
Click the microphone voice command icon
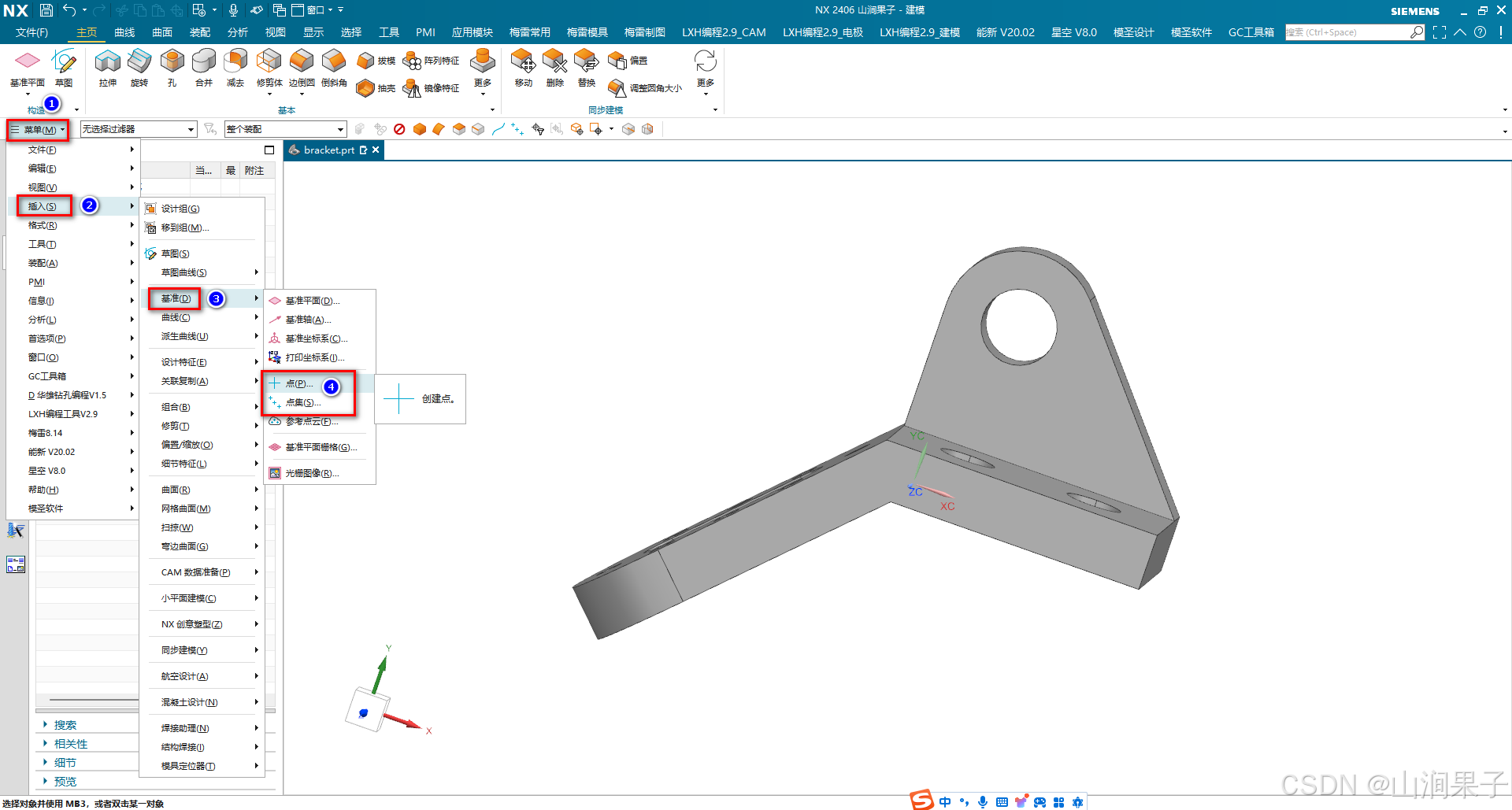click(x=233, y=10)
